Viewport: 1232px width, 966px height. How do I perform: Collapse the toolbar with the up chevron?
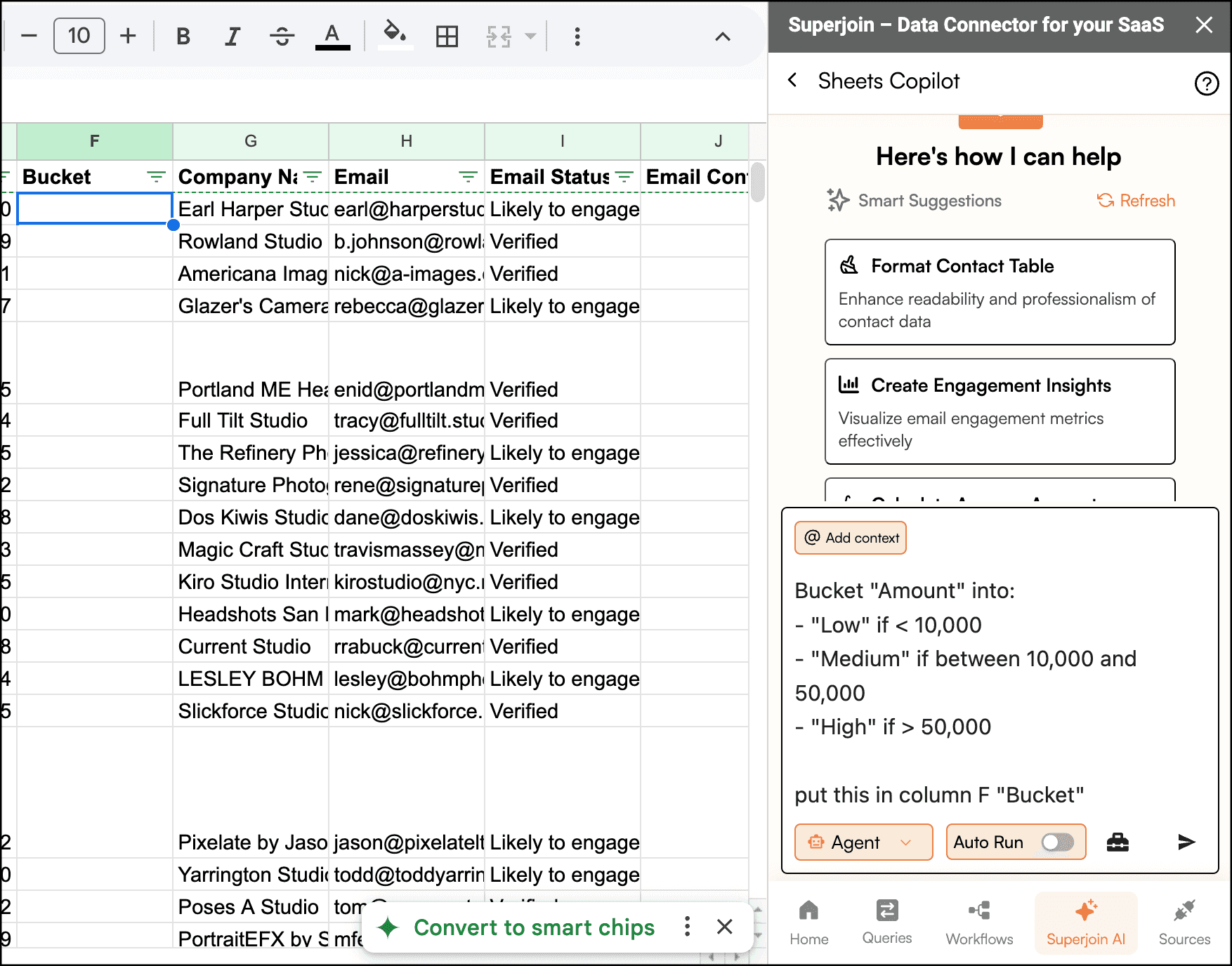point(722,37)
